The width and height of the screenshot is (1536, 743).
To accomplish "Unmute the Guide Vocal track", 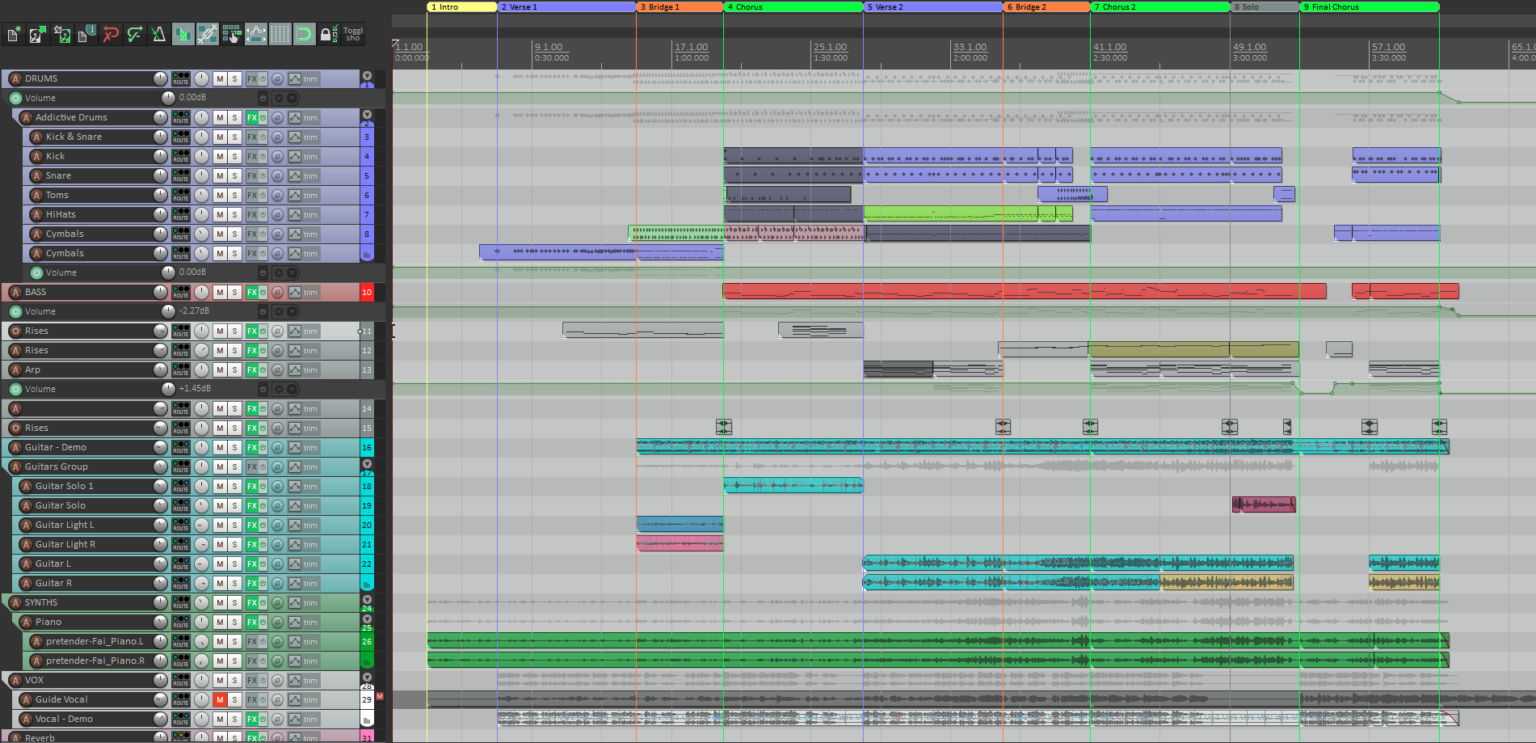I will coord(220,700).
